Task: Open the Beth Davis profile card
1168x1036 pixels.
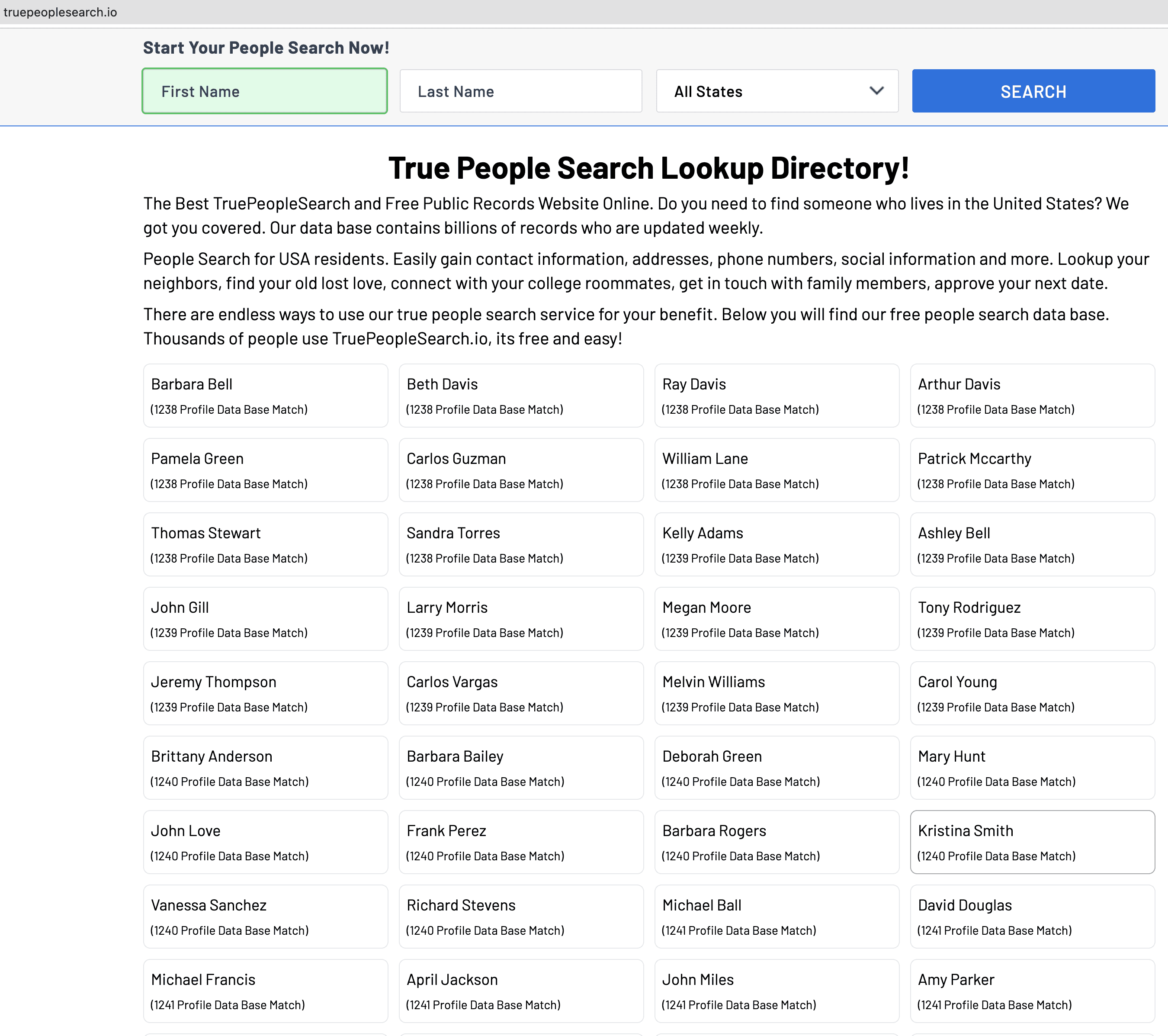Action: tap(520, 396)
